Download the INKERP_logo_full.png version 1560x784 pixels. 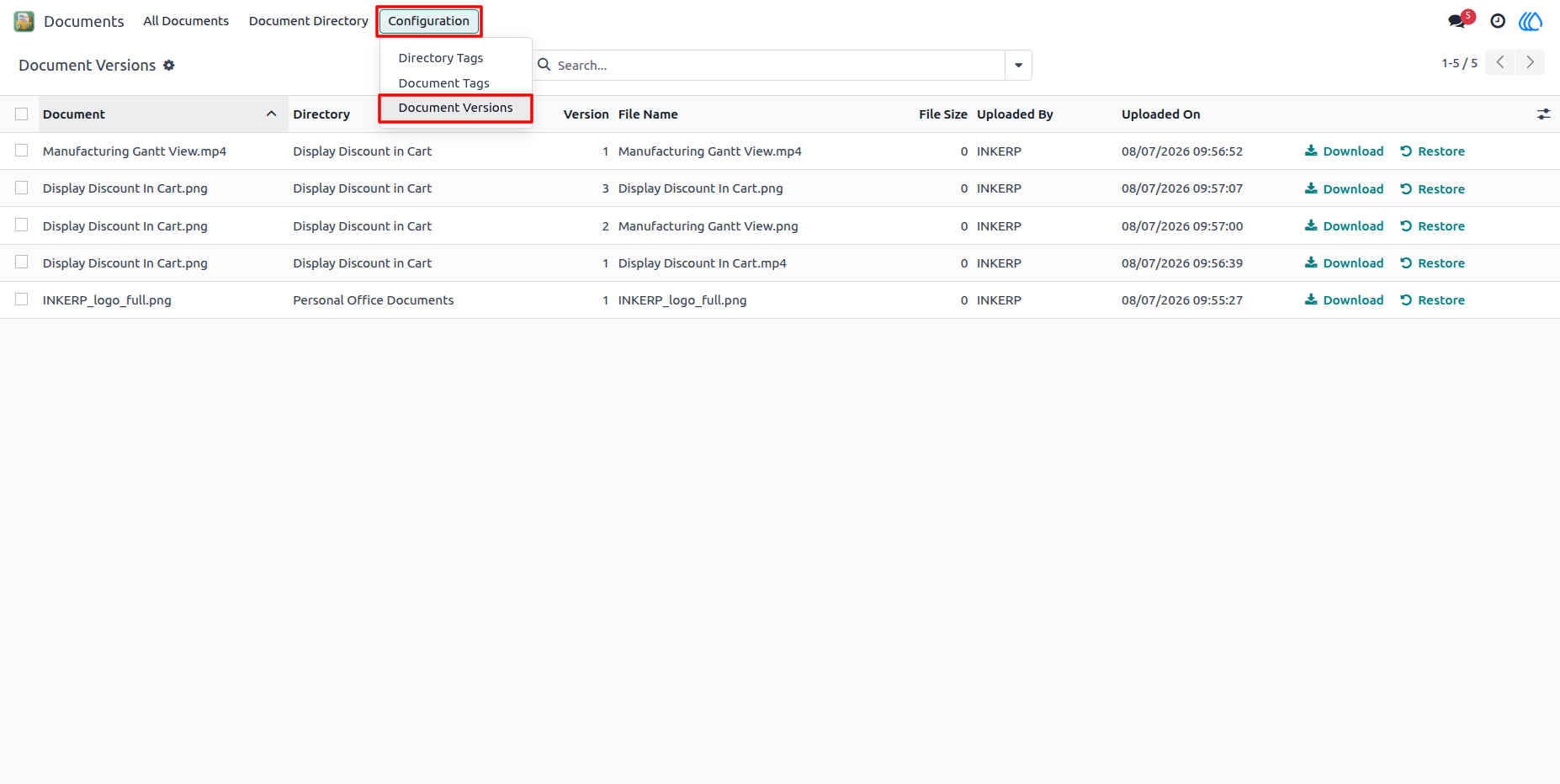click(1344, 299)
